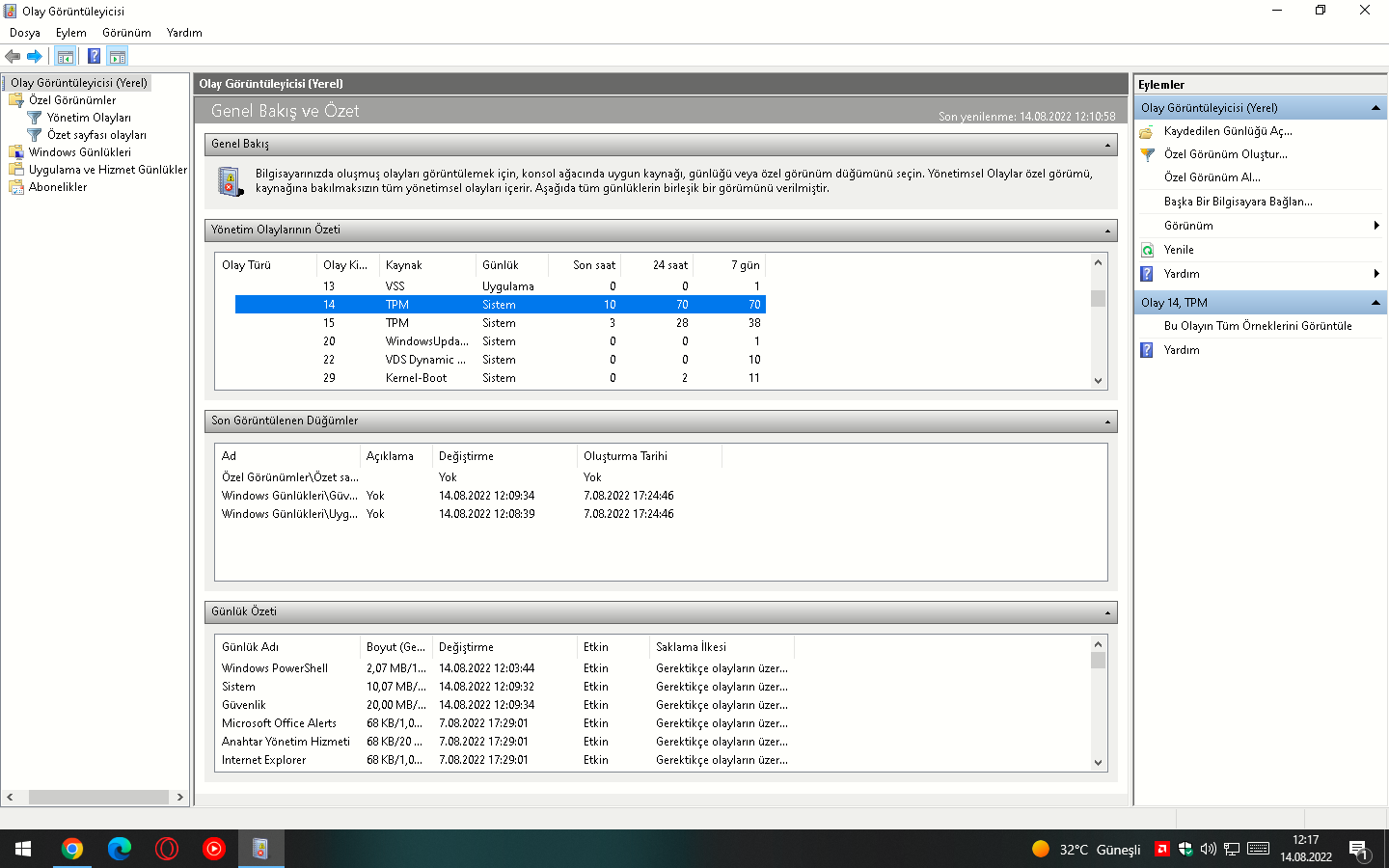Select Uygulama ve Hizmet Günlükleri tree node

[x=108, y=170]
